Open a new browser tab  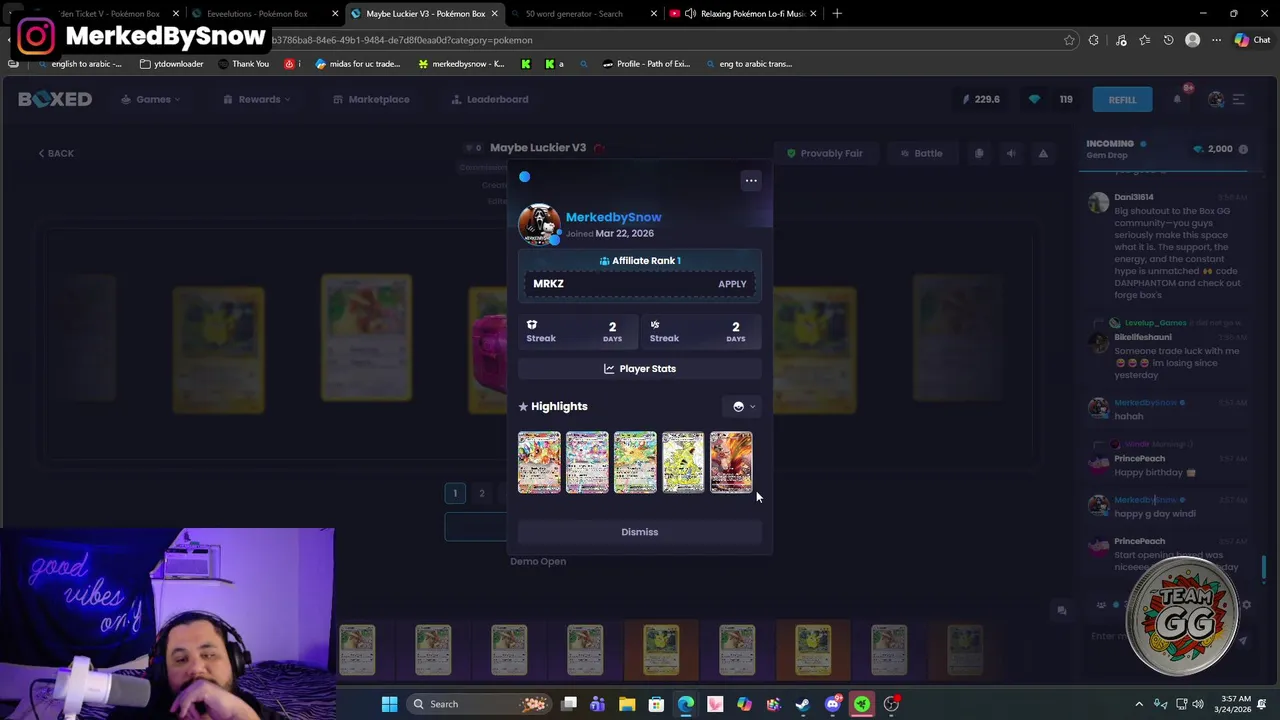(837, 14)
